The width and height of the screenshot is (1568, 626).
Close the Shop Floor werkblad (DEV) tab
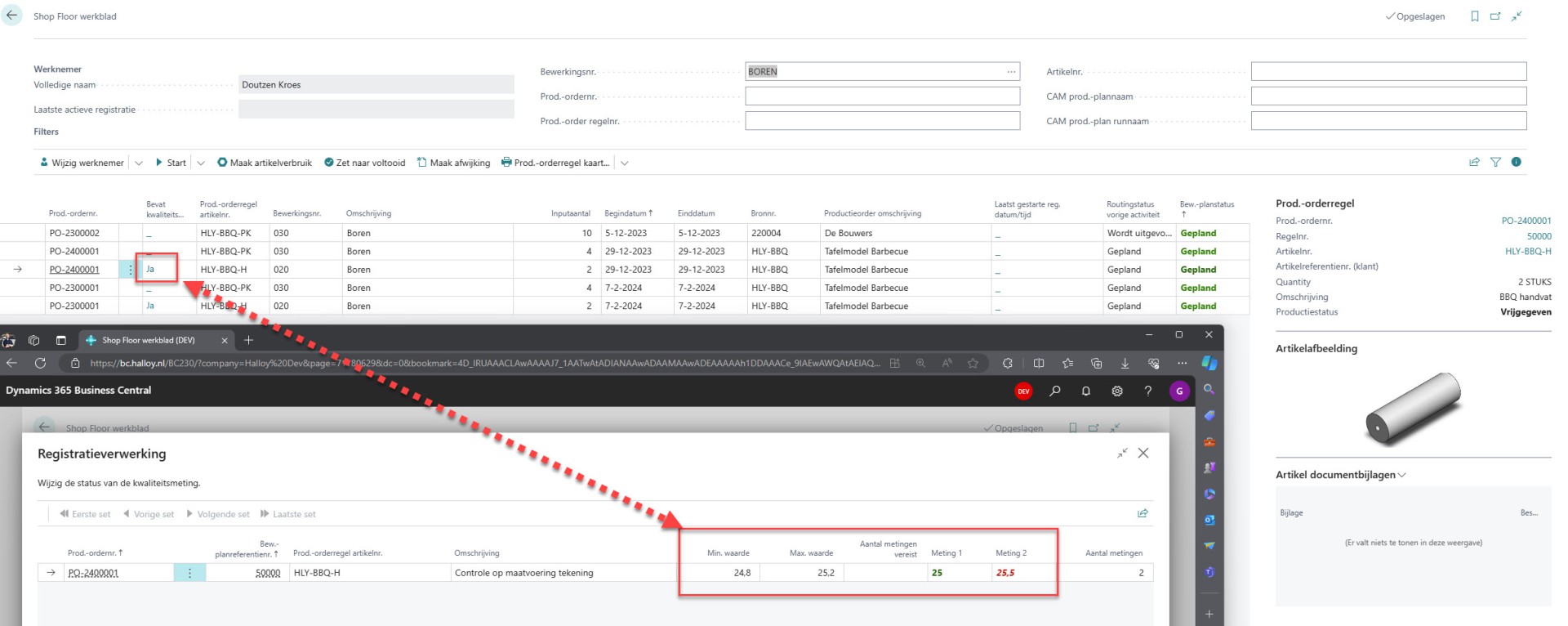[225, 340]
